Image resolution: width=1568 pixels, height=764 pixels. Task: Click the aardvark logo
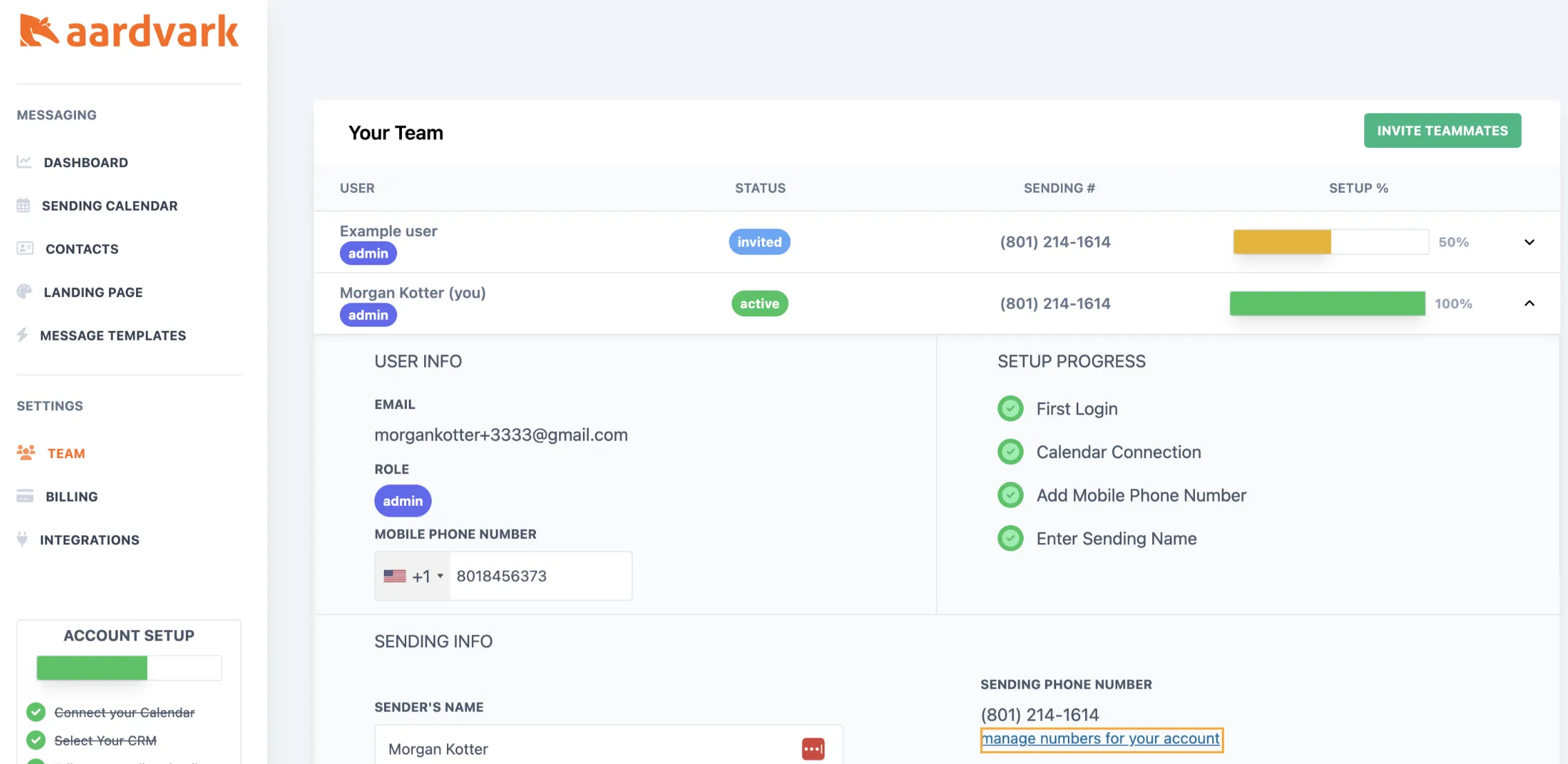click(129, 32)
